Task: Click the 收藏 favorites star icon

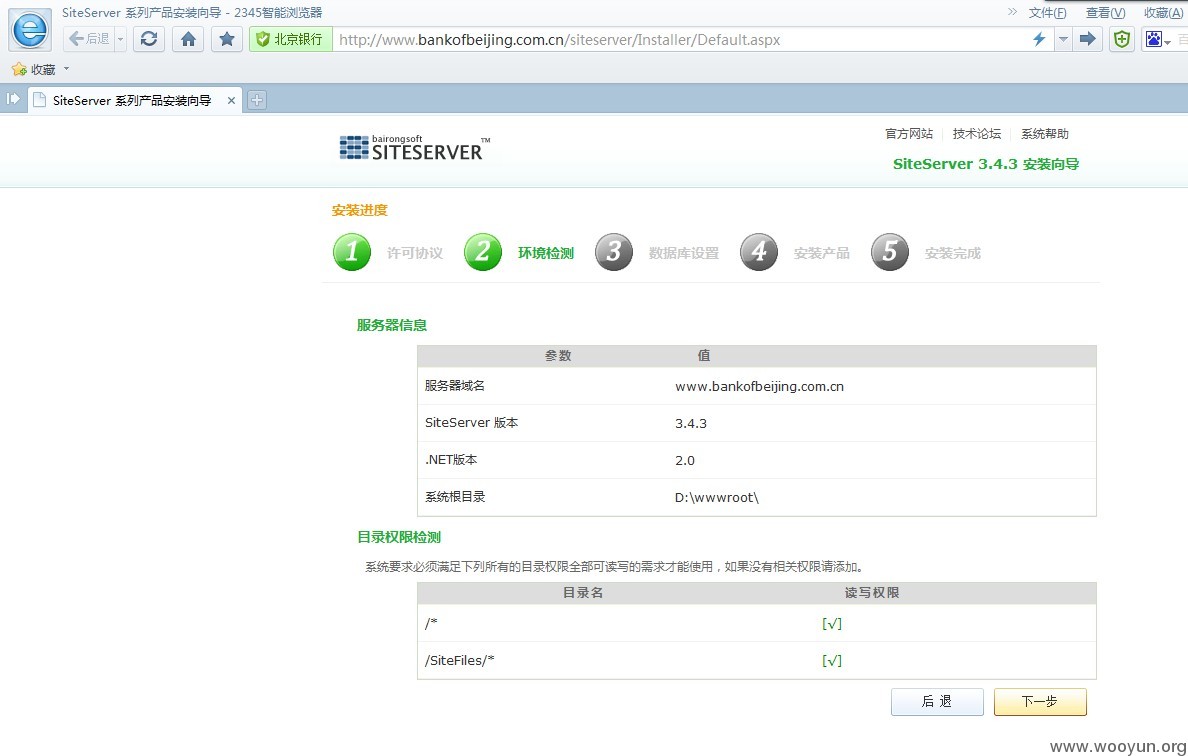Action: coord(19,70)
